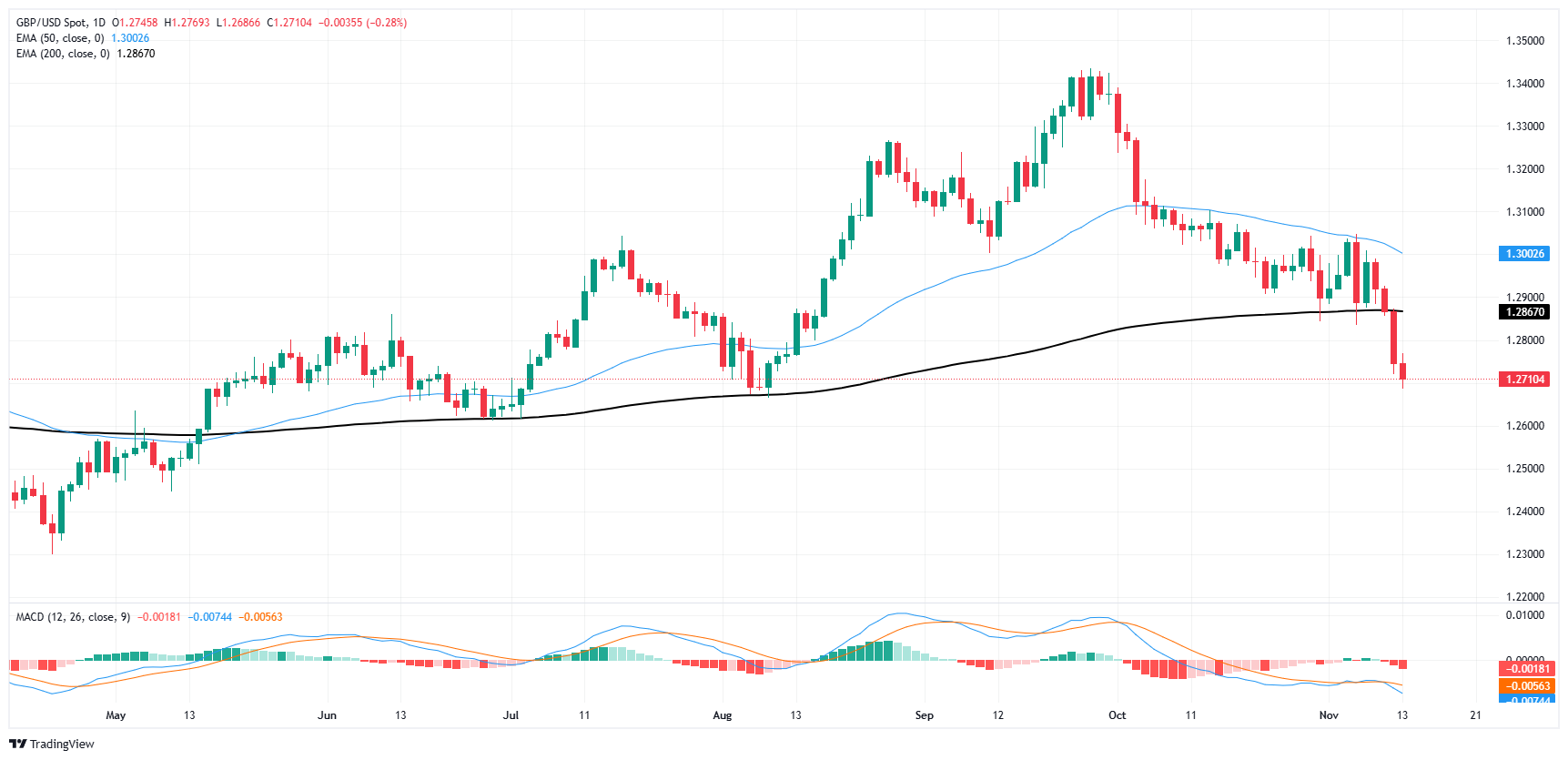Select the Nov label on time axis
The width and height of the screenshot is (1568, 760).
pos(1329,715)
